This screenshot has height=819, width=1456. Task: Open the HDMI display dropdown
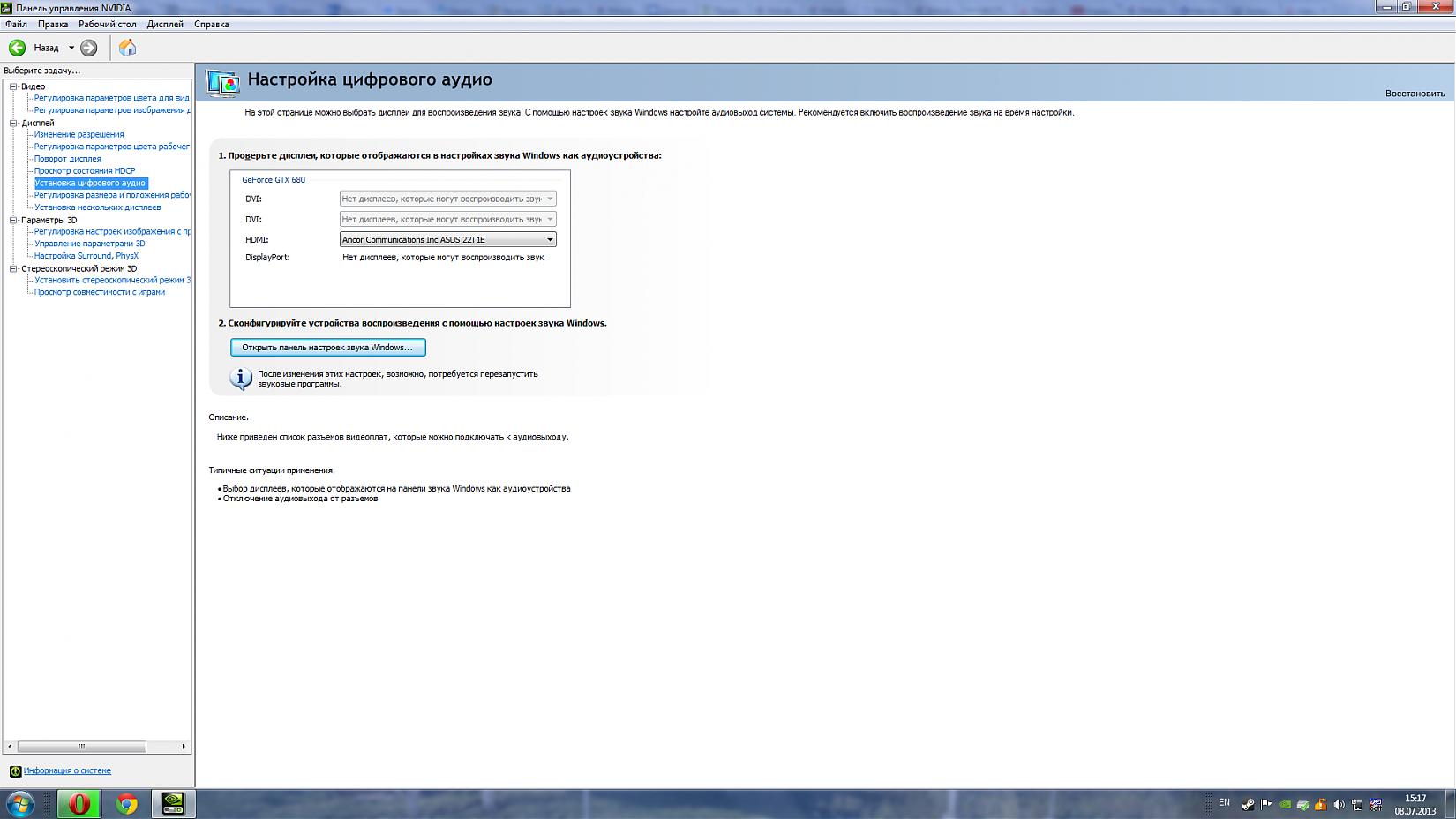(x=448, y=239)
